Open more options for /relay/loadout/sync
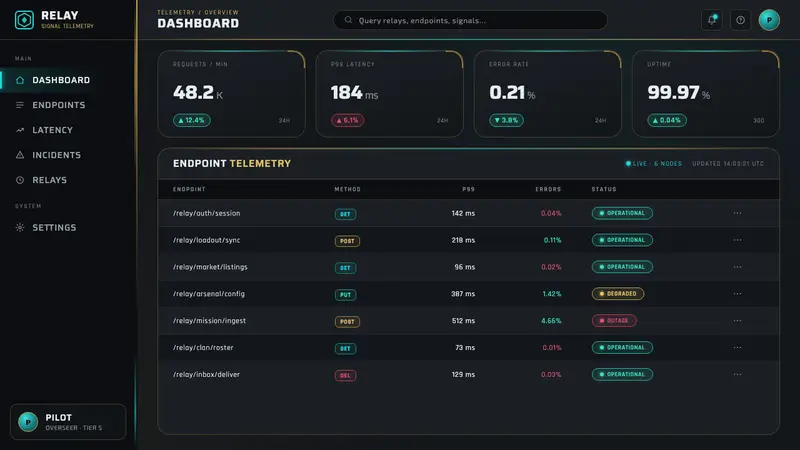Viewport: 800px width, 450px height. click(737, 240)
